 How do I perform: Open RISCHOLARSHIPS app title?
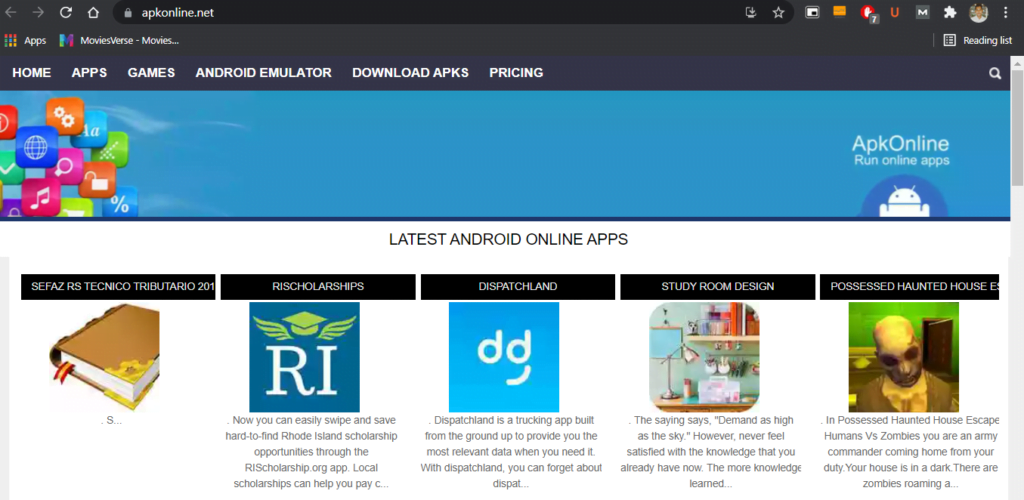[x=318, y=287]
